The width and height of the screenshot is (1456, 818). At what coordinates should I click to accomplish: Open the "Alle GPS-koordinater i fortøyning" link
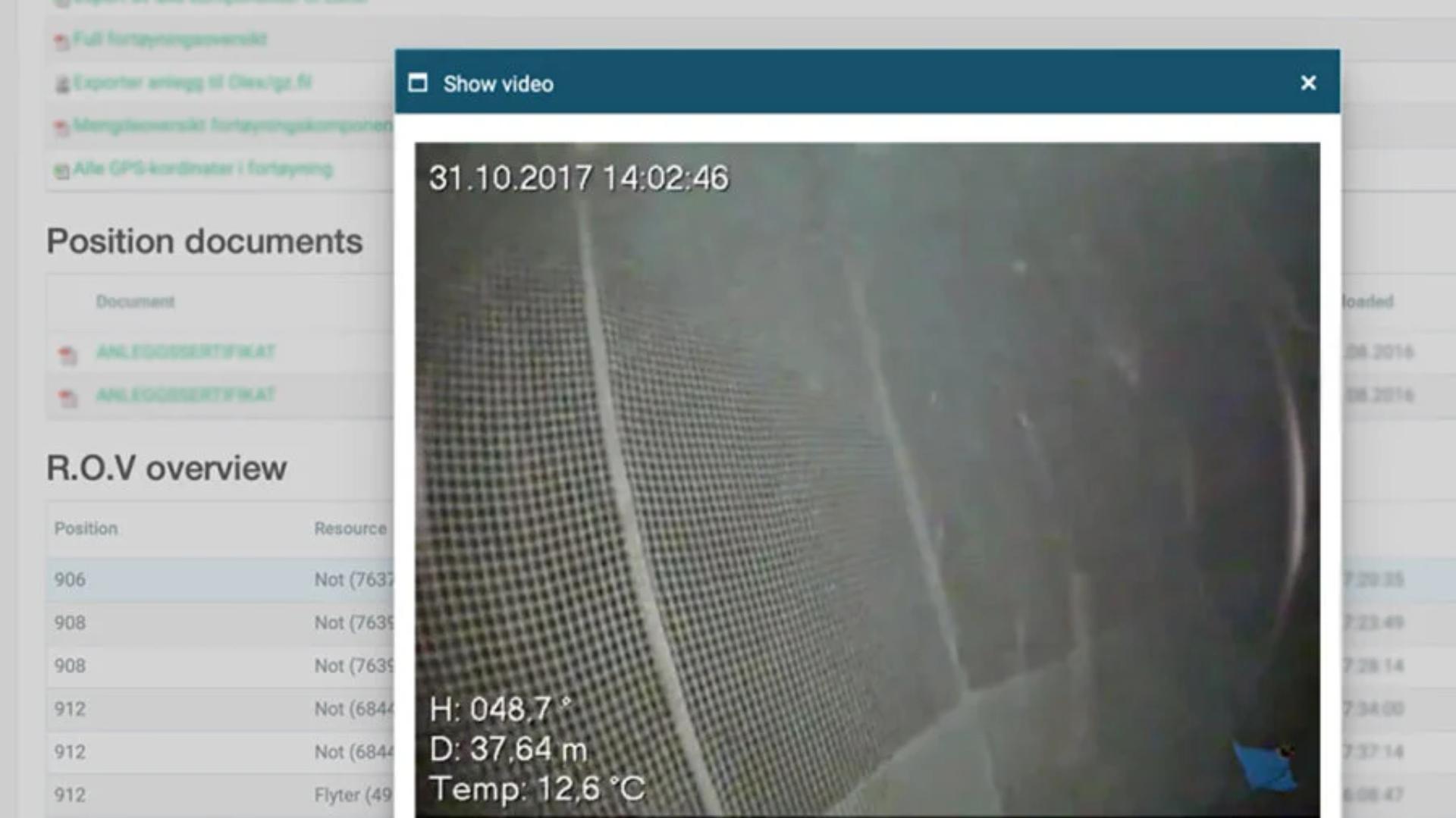(202, 168)
